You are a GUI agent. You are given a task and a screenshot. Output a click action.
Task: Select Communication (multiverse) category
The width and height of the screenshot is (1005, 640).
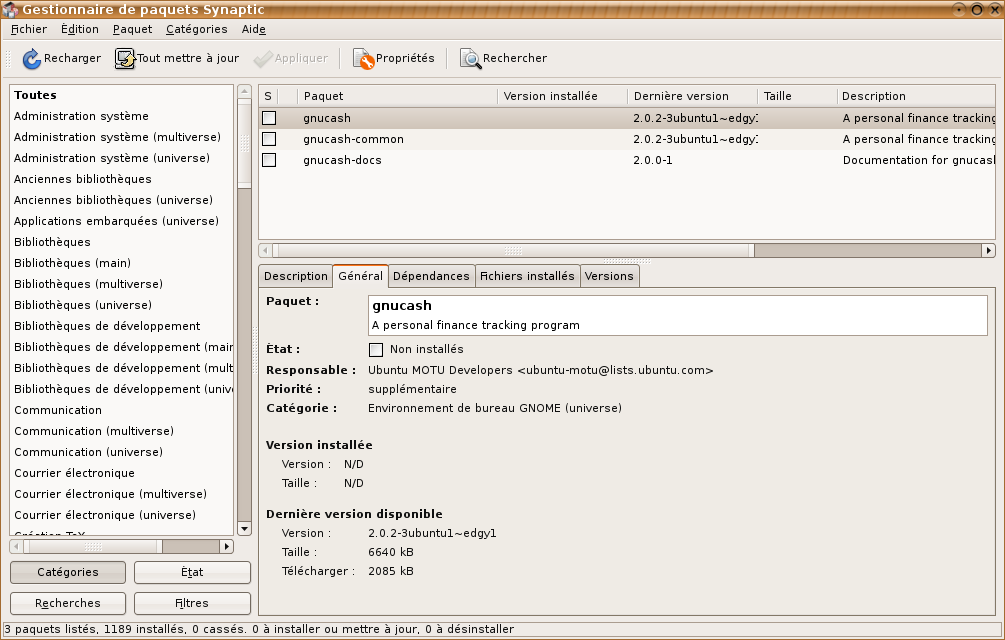(x=122, y=431)
